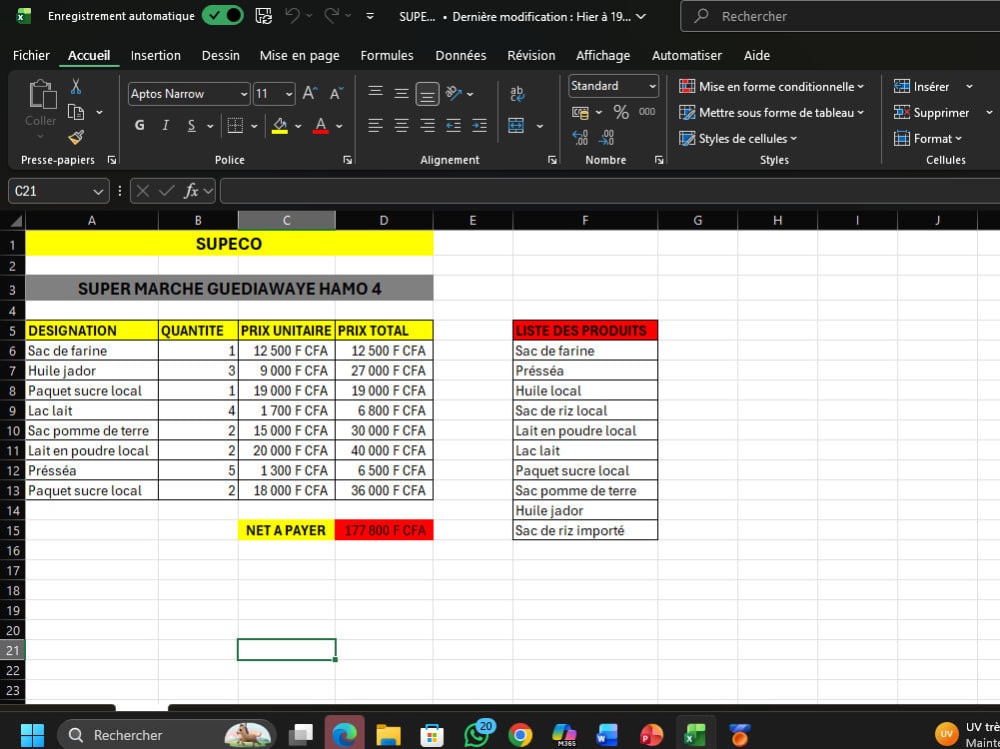Open Quick Access Toolbar customize arrow
The image size is (1000, 749).
click(370, 16)
